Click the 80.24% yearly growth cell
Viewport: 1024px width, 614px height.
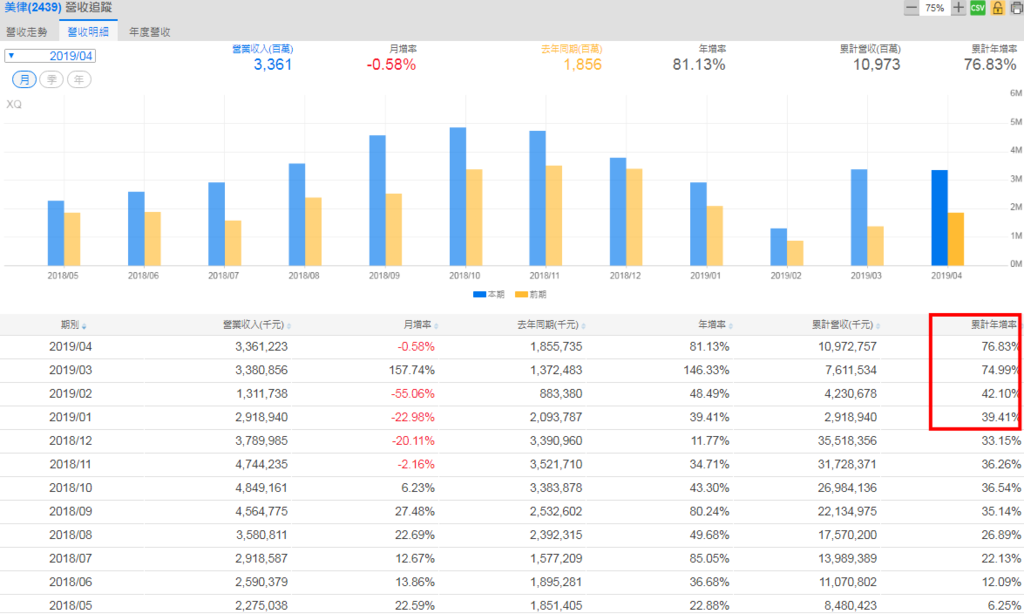point(709,511)
